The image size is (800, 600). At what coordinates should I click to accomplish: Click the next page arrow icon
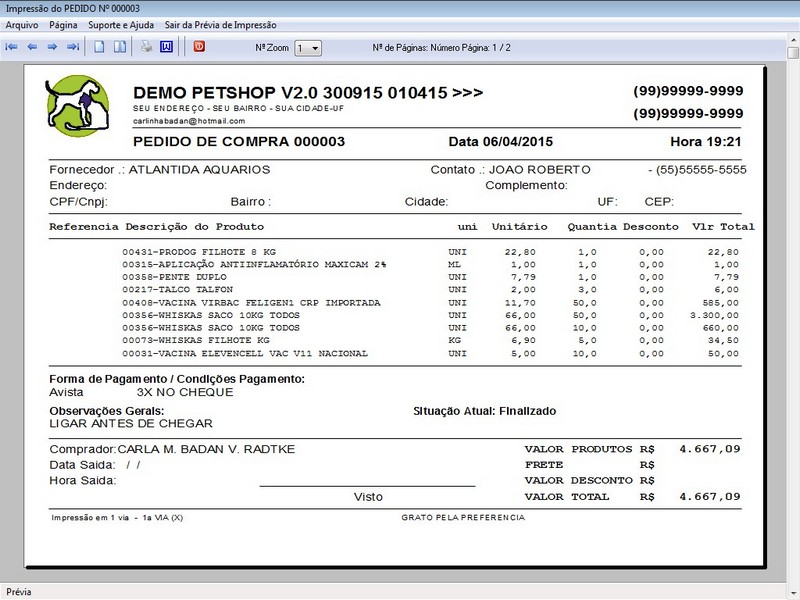[x=52, y=47]
